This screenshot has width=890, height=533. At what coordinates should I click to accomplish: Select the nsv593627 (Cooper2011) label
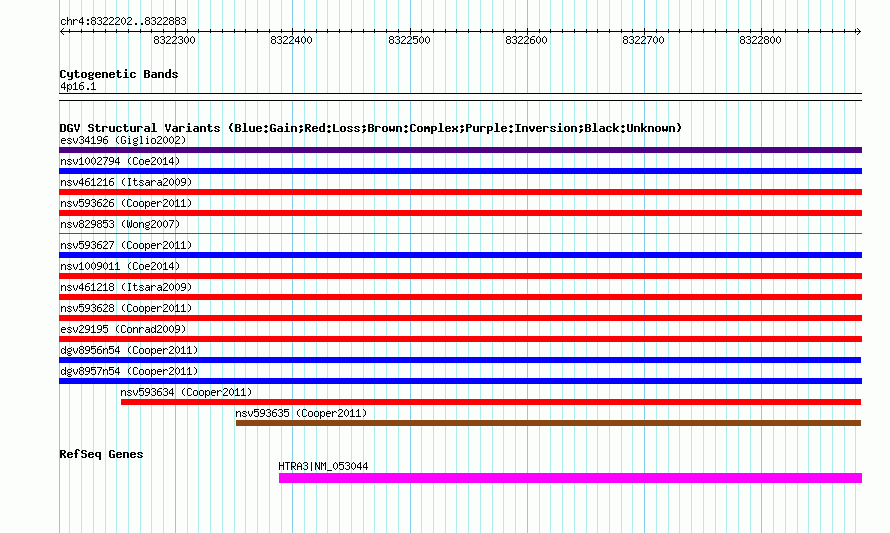[126, 245]
